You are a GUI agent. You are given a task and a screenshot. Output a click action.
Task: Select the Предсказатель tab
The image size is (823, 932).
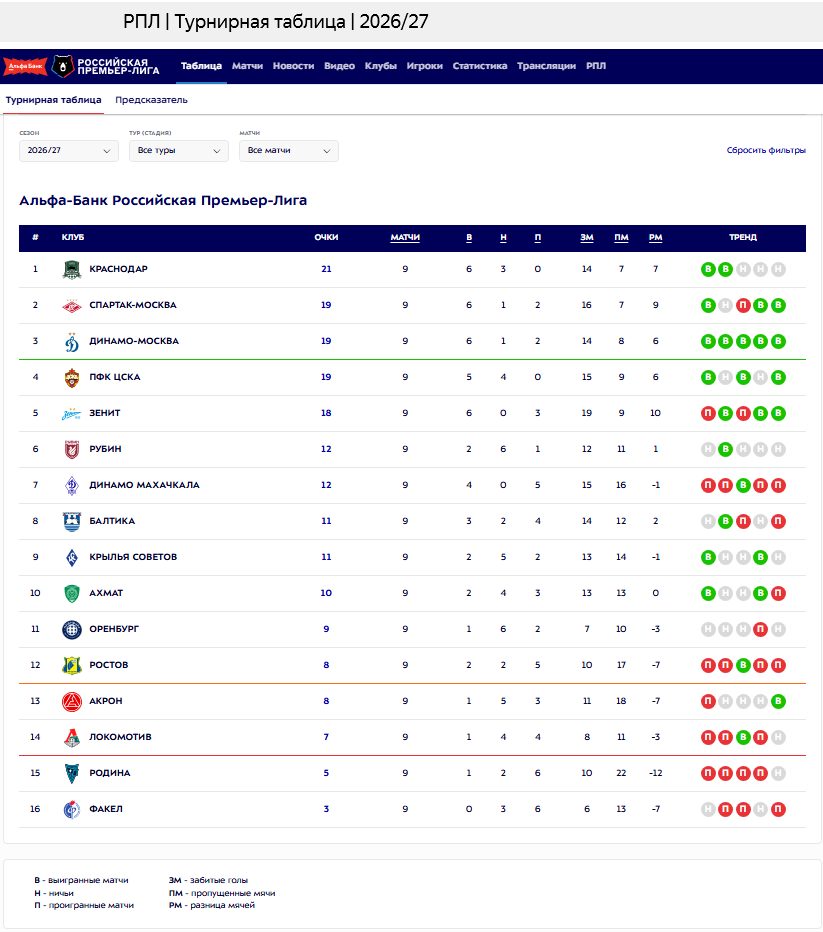pyautogui.click(x=152, y=100)
